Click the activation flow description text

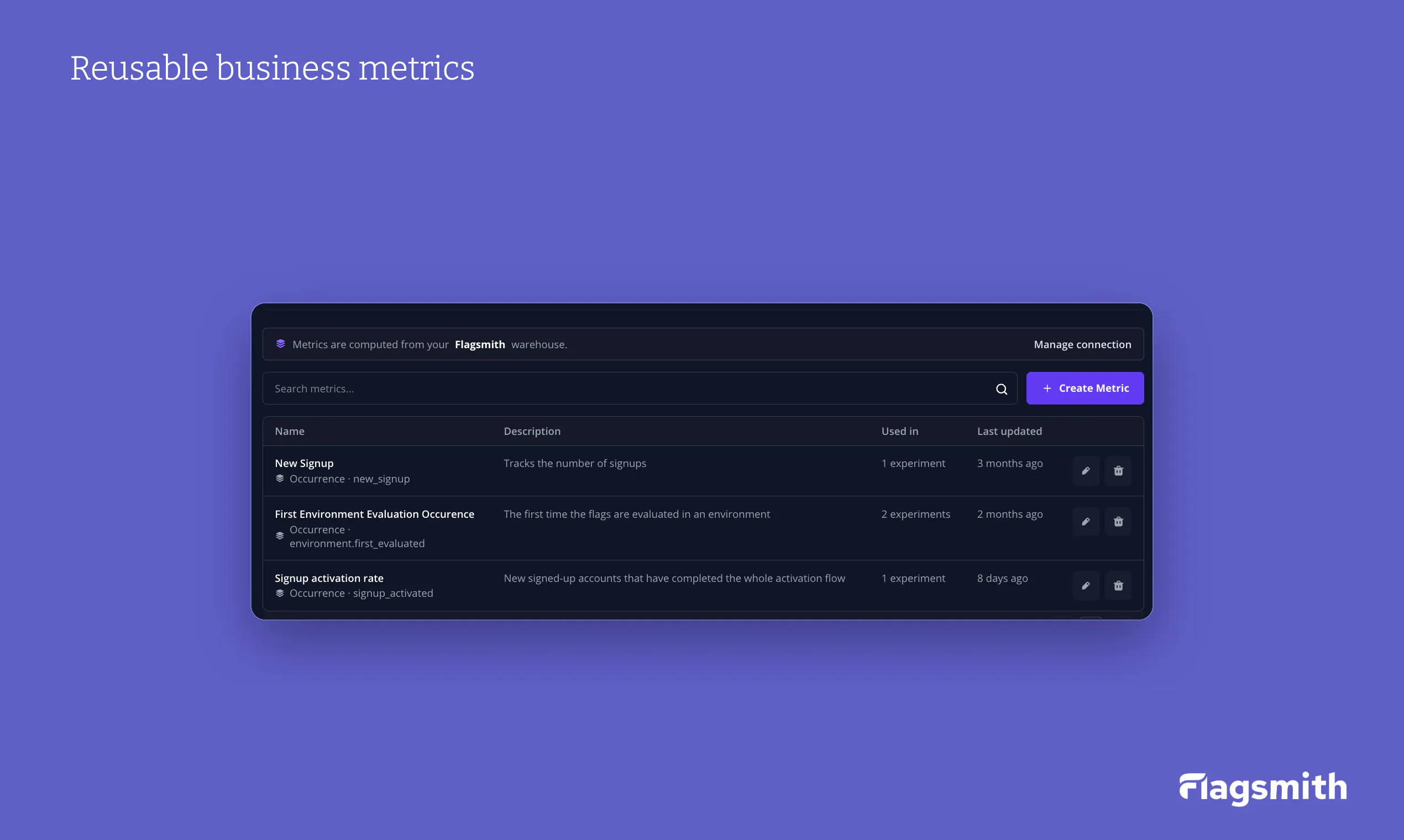click(674, 579)
